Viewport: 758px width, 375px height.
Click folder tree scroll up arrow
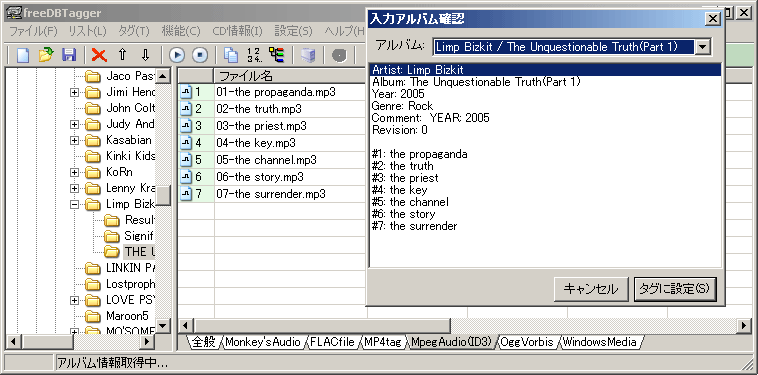tap(163, 76)
